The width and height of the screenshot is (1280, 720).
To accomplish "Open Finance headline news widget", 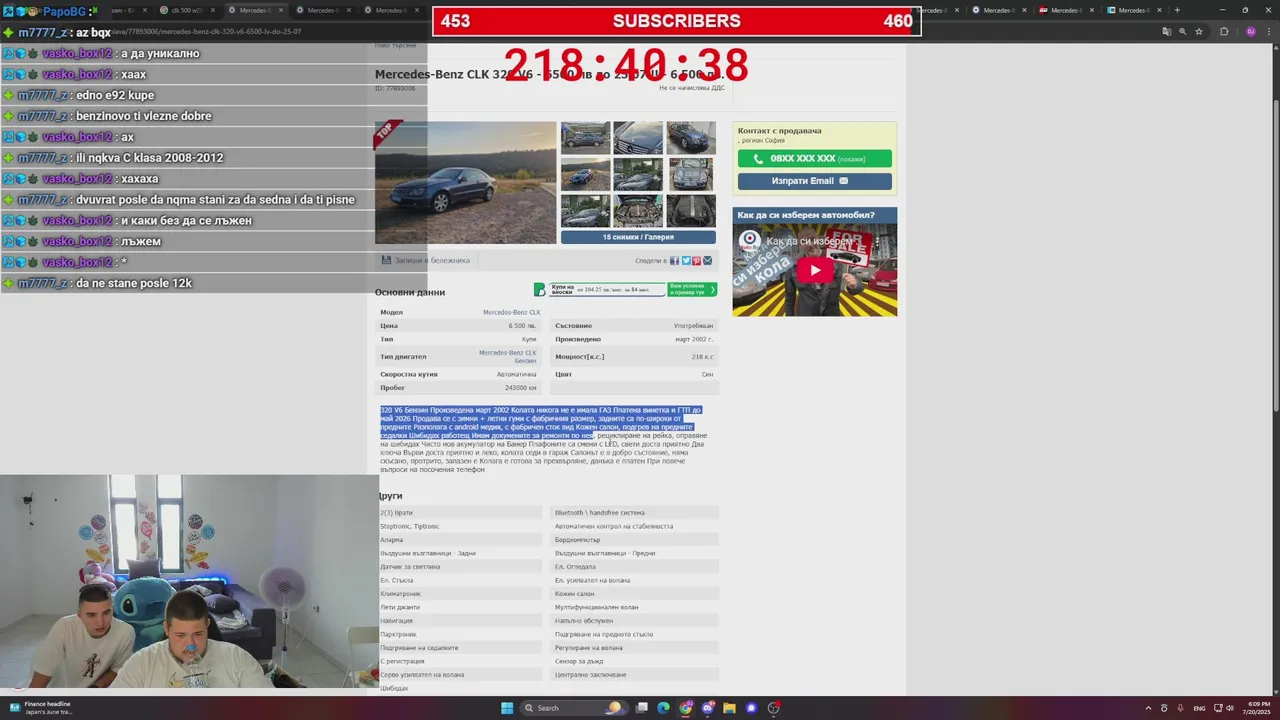I will 40,708.
